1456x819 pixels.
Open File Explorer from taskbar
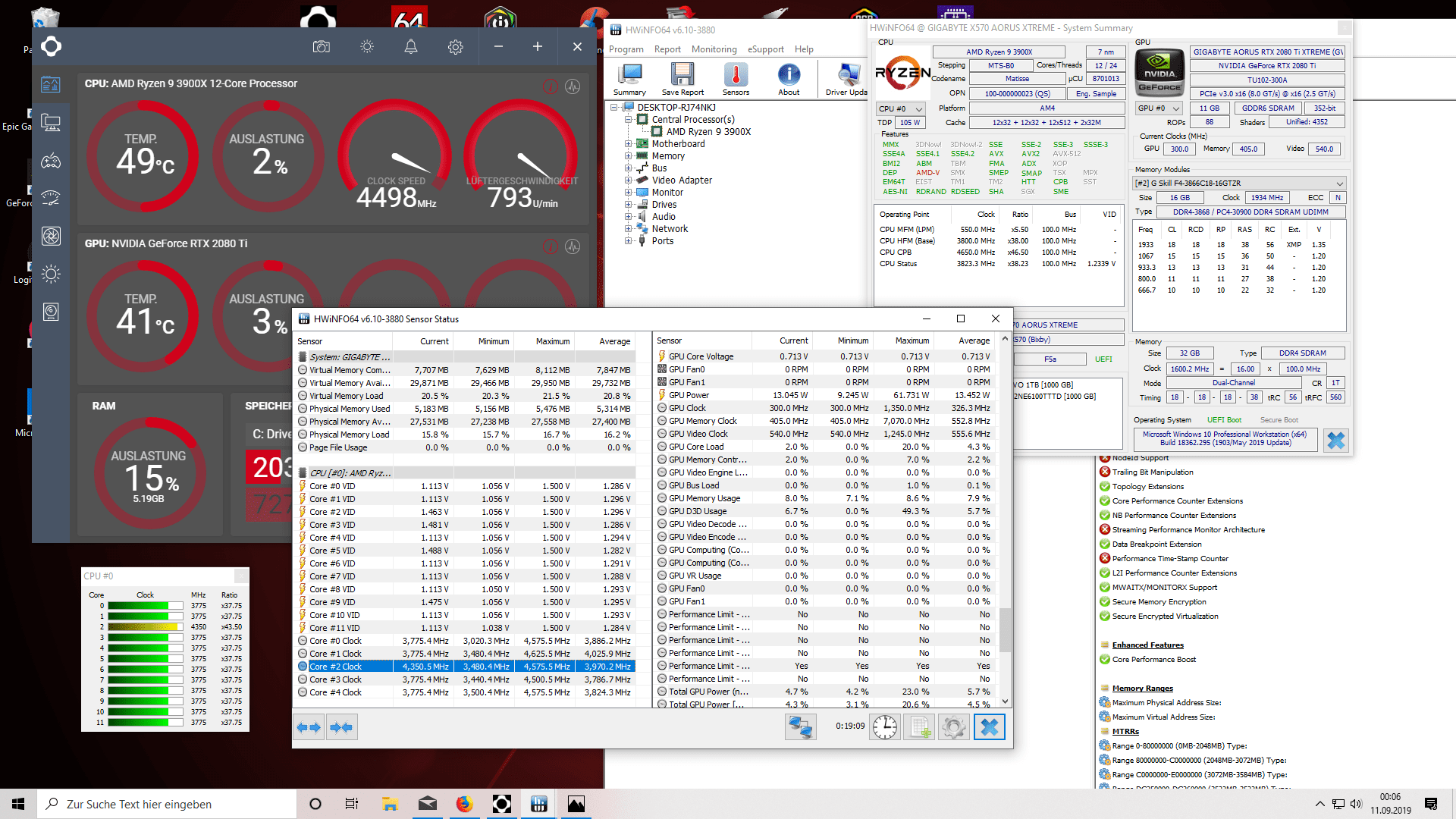tap(390, 804)
